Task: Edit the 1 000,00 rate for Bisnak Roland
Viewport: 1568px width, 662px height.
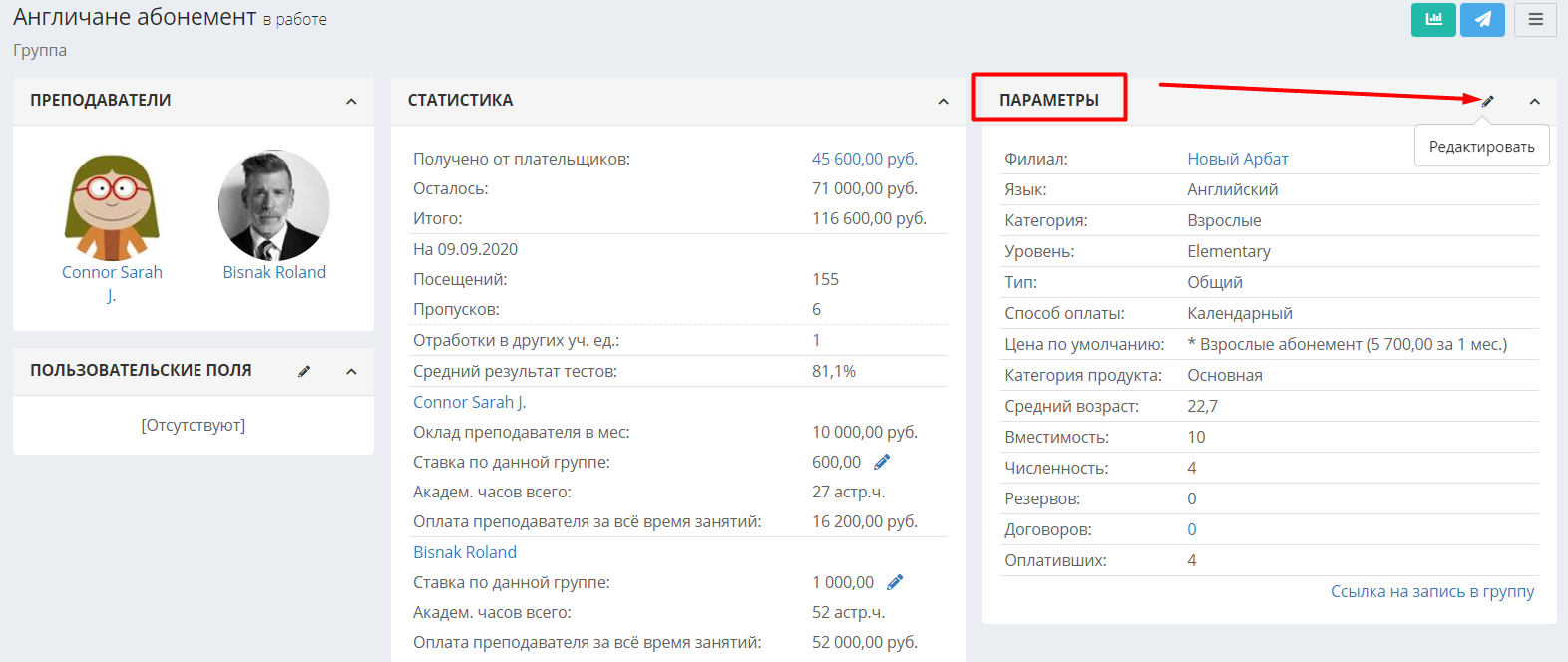Action: 895,582
